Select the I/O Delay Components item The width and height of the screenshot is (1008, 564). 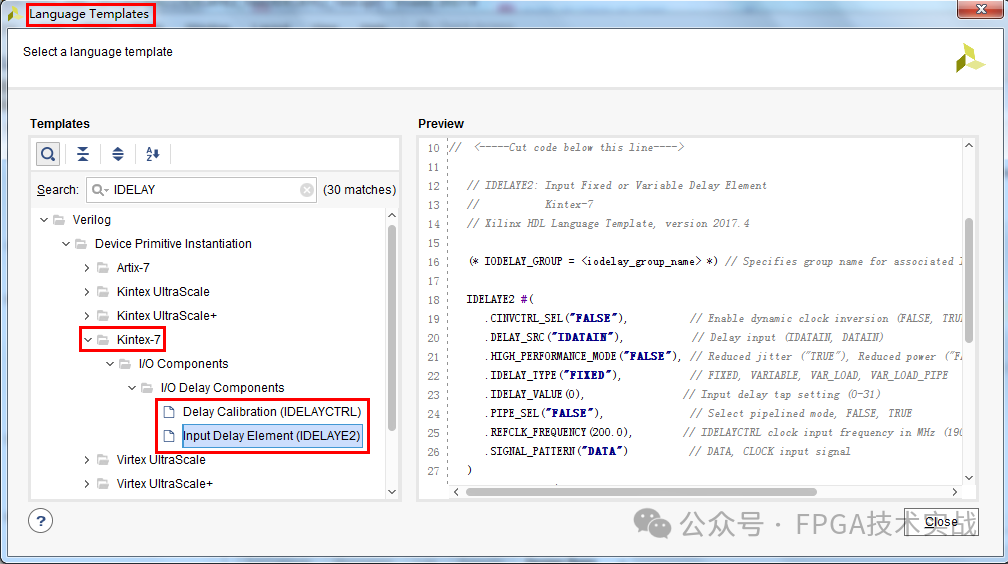click(222, 388)
